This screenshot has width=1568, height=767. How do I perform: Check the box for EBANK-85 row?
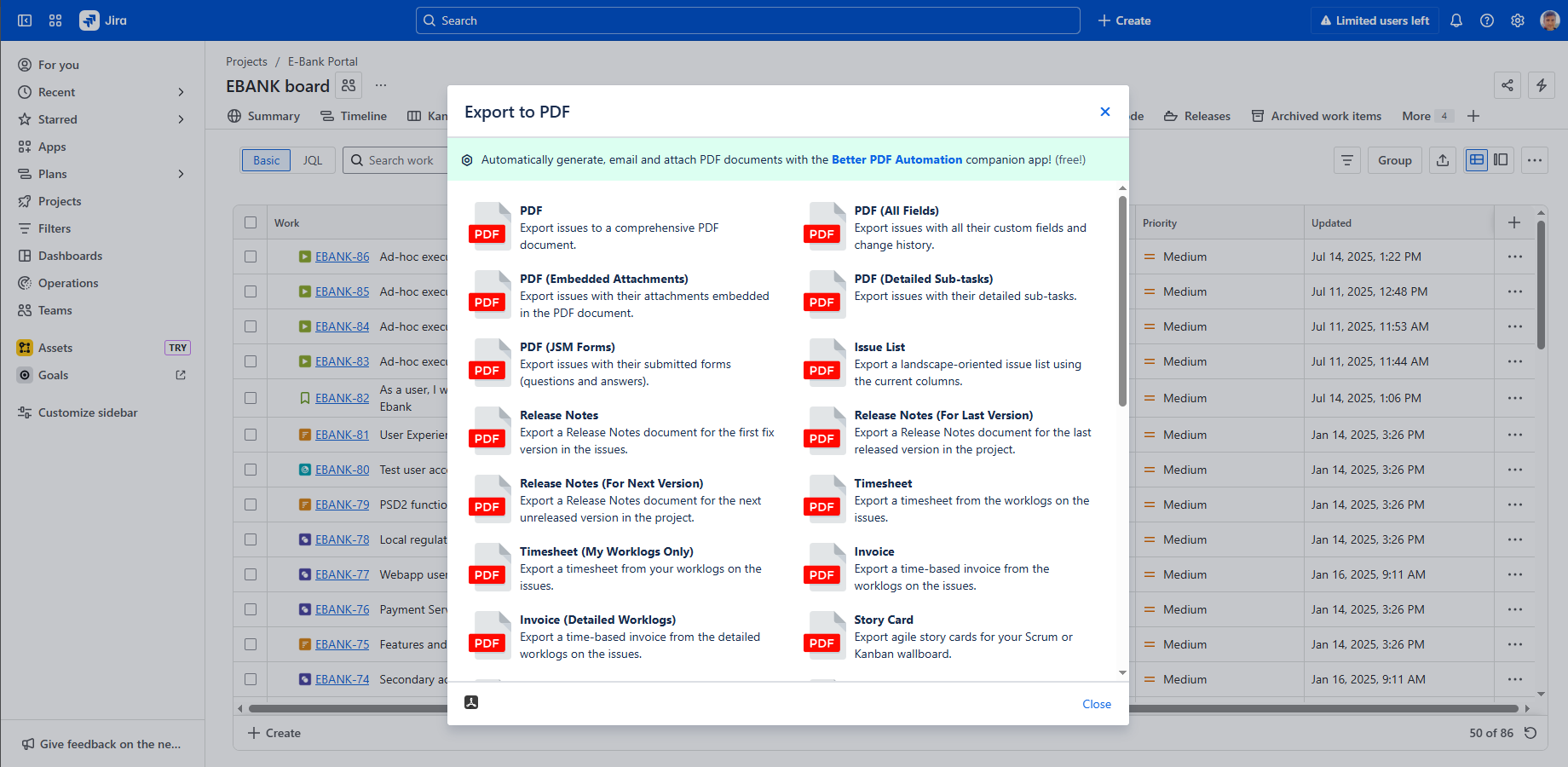point(251,291)
